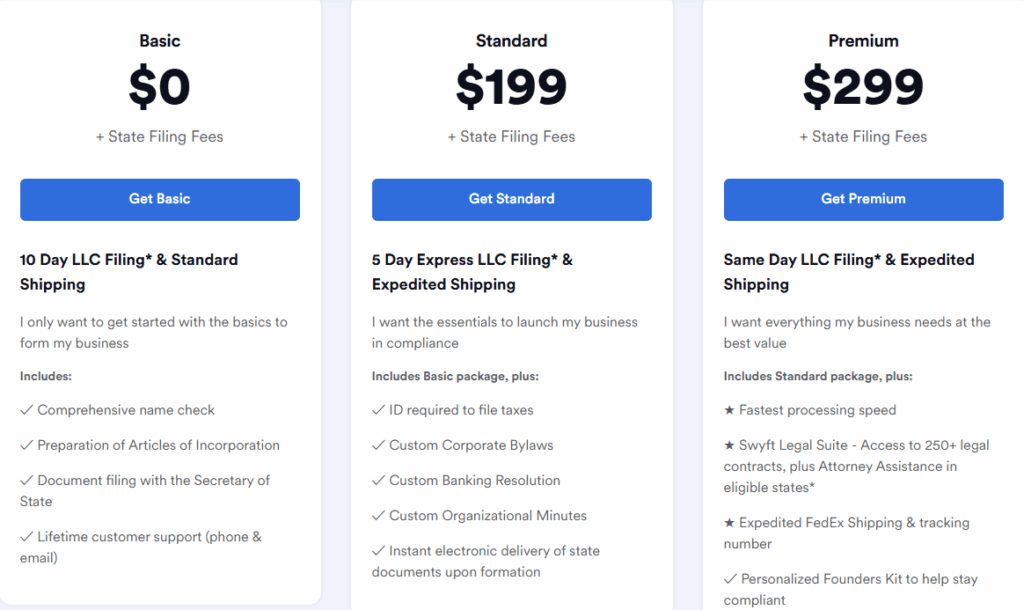Click the Get Basic button
This screenshot has width=1024, height=610.
(x=160, y=199)
